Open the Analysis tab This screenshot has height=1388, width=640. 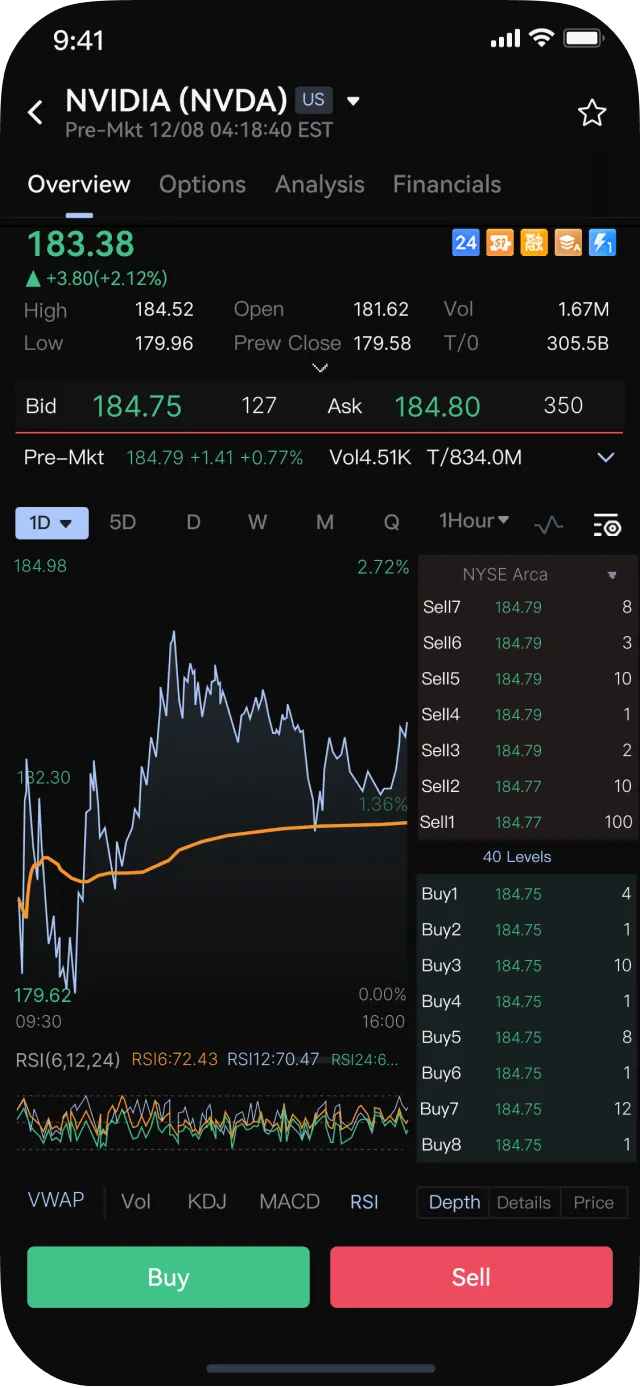tap(320, 184)
